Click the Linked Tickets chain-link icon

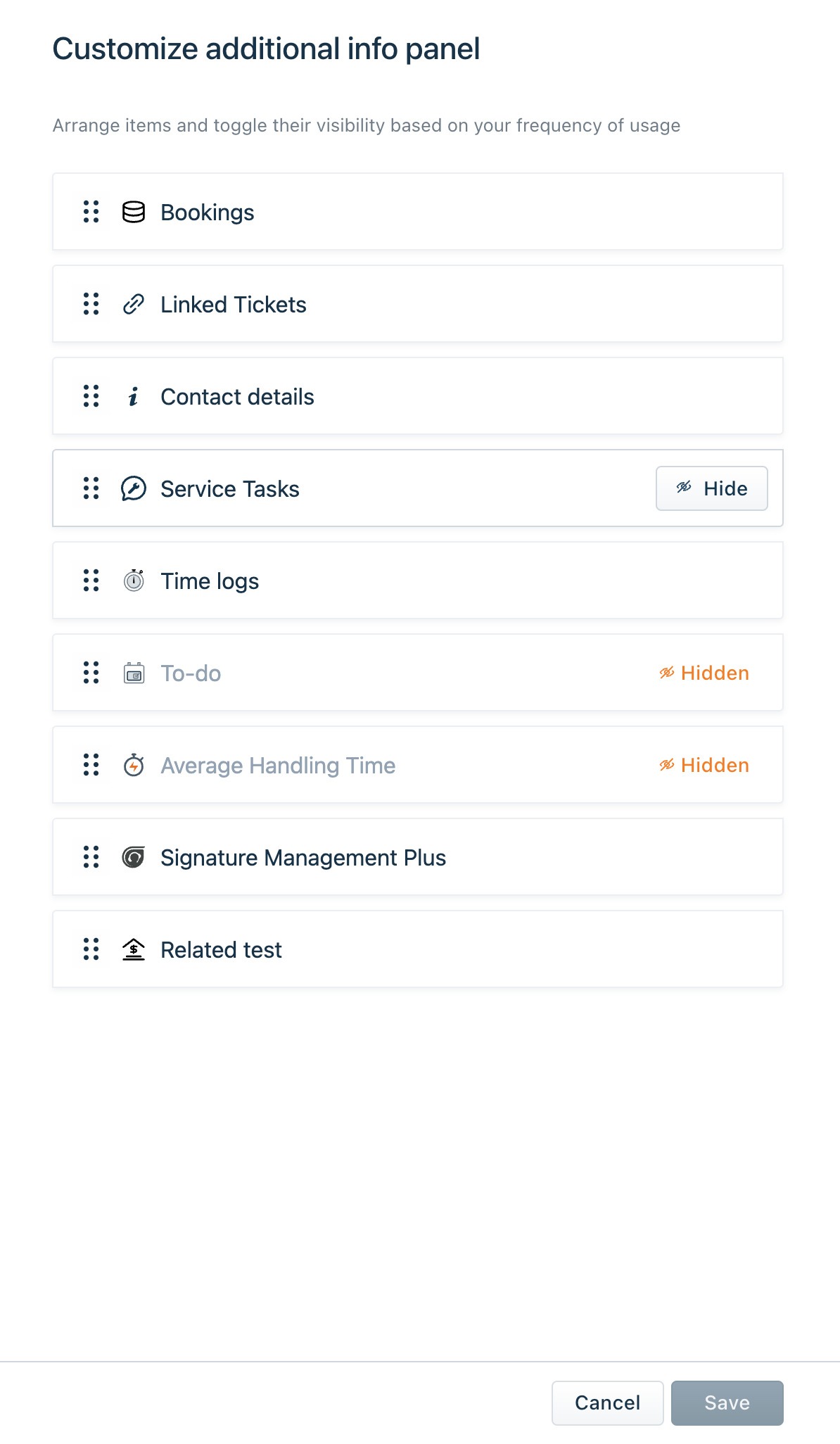point(134,304)
